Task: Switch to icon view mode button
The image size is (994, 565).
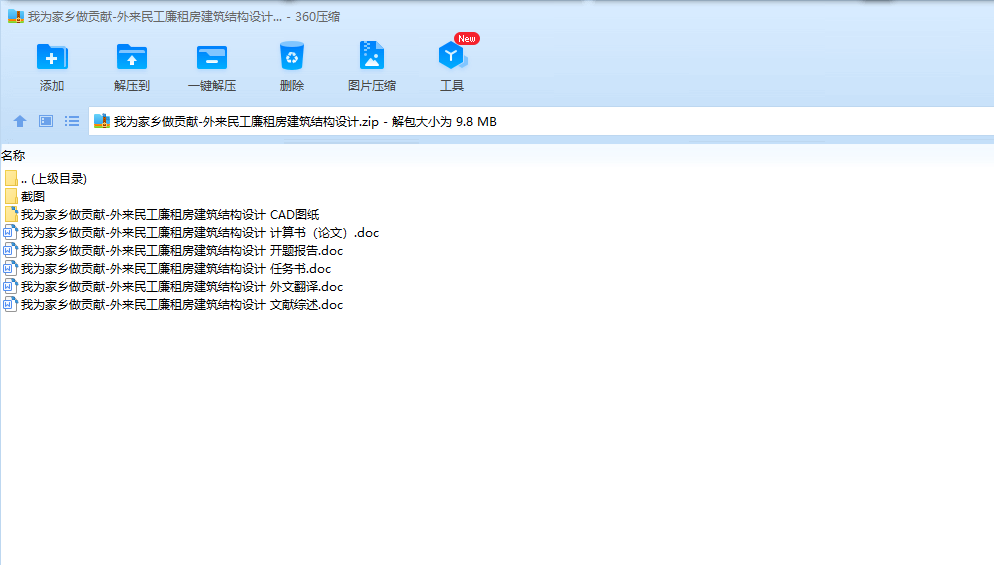Action: tap(46, 121)
